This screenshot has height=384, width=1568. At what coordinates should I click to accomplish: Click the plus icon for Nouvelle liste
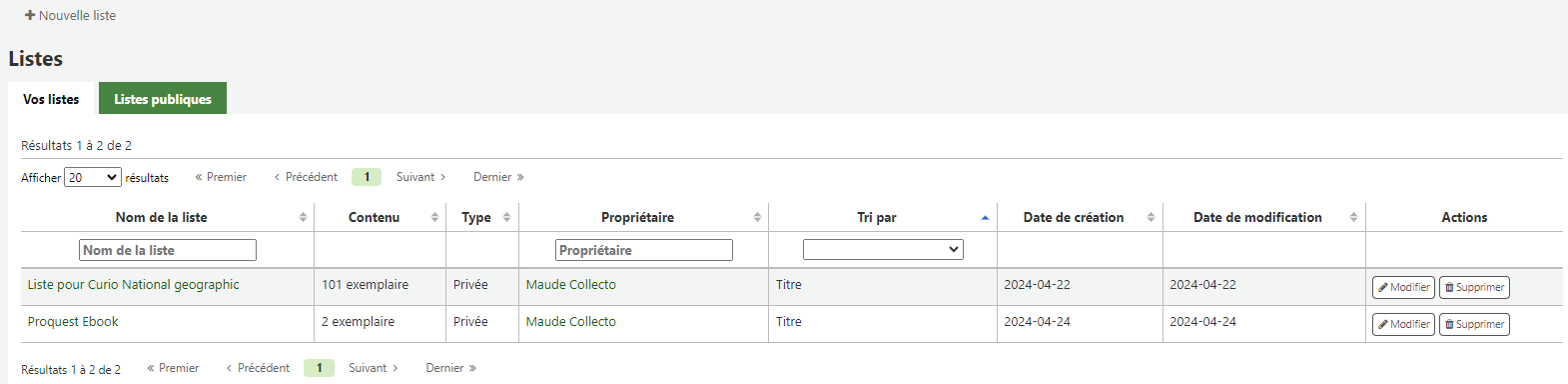[30, 16]
